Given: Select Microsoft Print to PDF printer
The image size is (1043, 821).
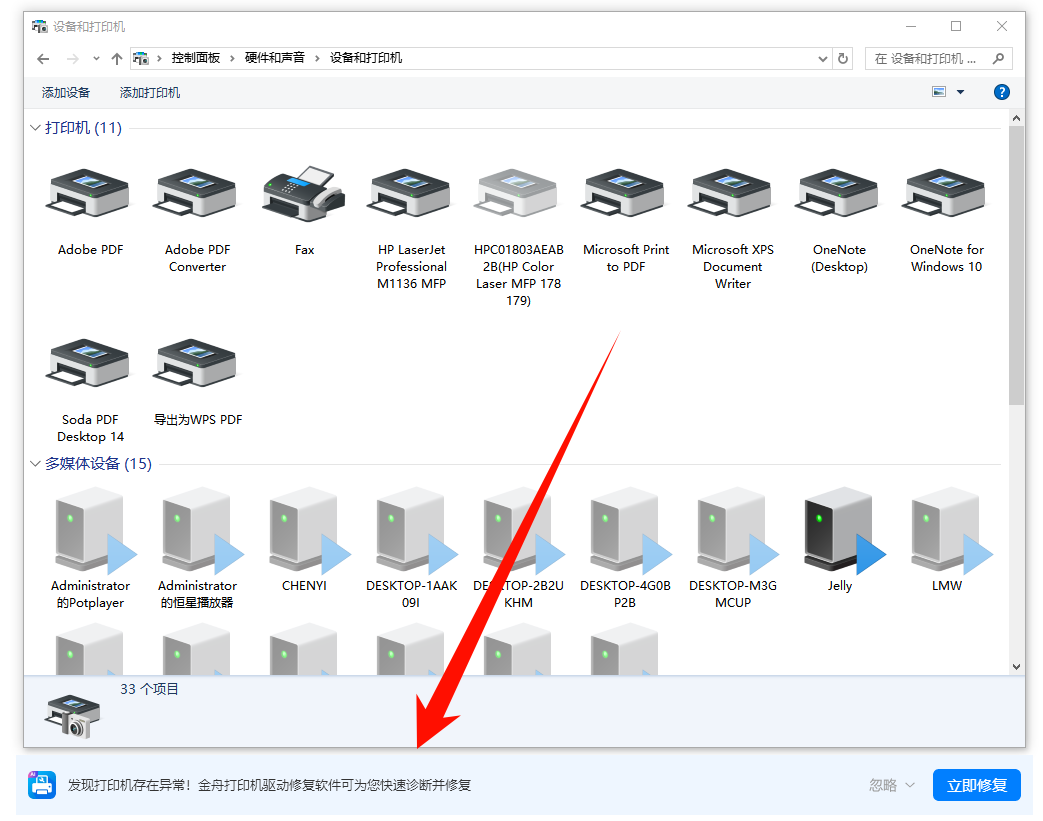Looking at the screenshot, I should coord(625,195).
